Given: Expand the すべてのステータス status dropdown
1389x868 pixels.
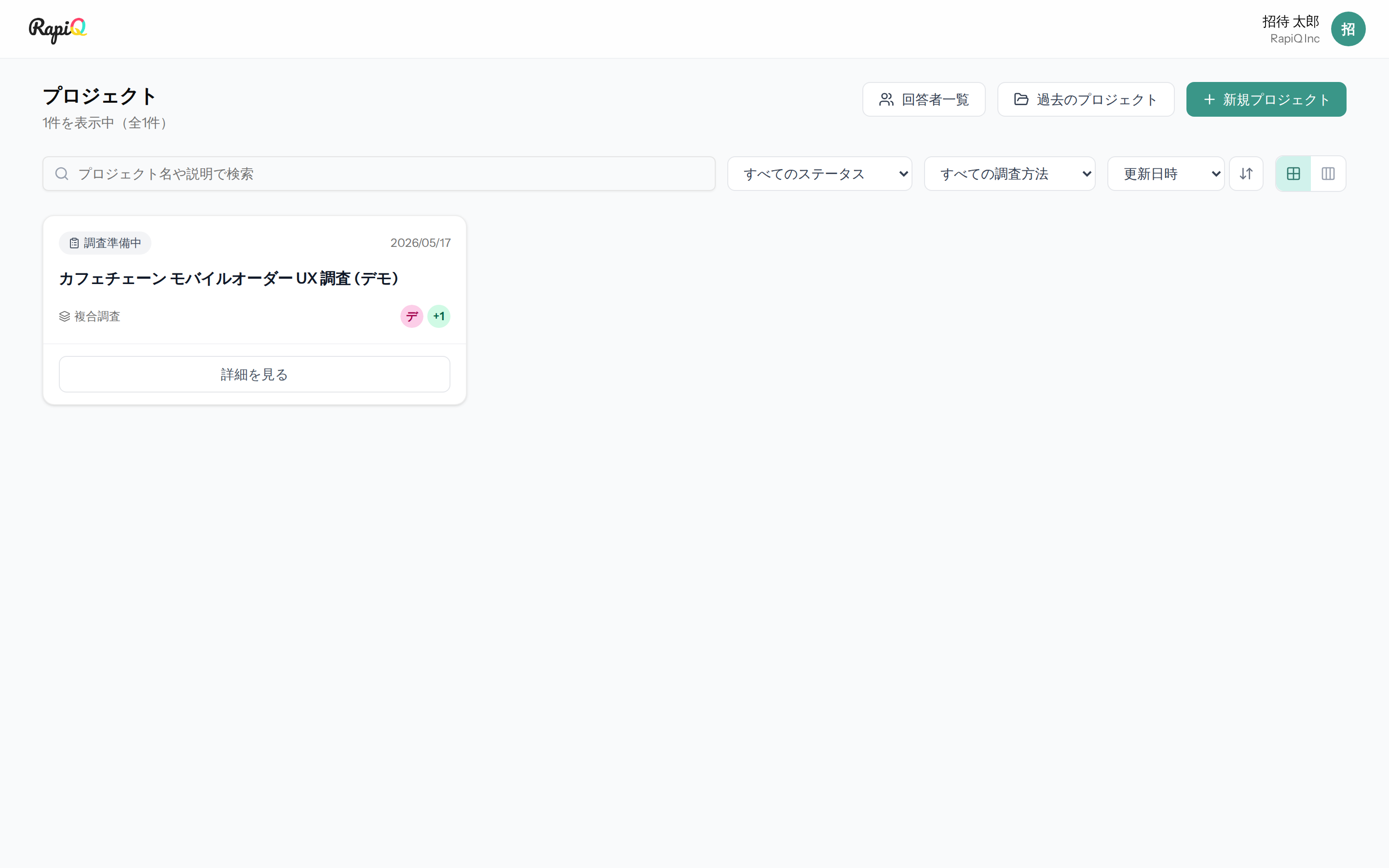Looking at the screenshot, I should 819,174.
